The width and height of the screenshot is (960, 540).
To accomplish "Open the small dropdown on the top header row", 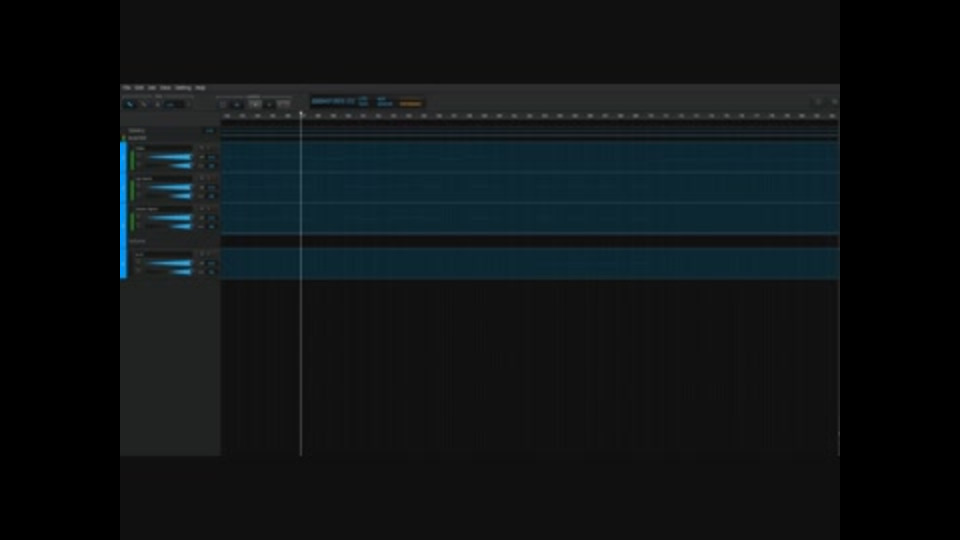I will (209, 130).
